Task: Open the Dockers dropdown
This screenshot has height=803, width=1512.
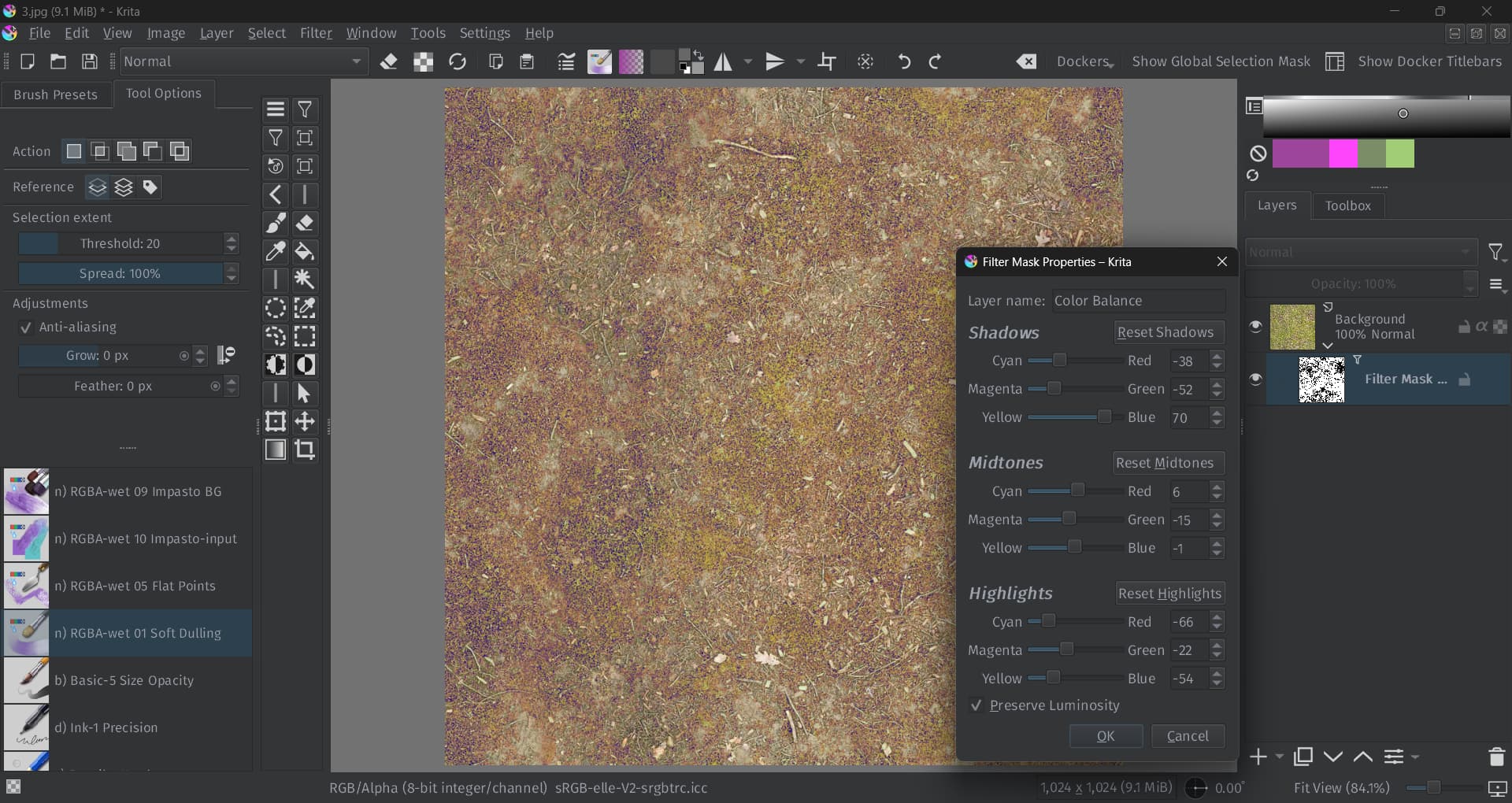Action: pos(1084,61)
